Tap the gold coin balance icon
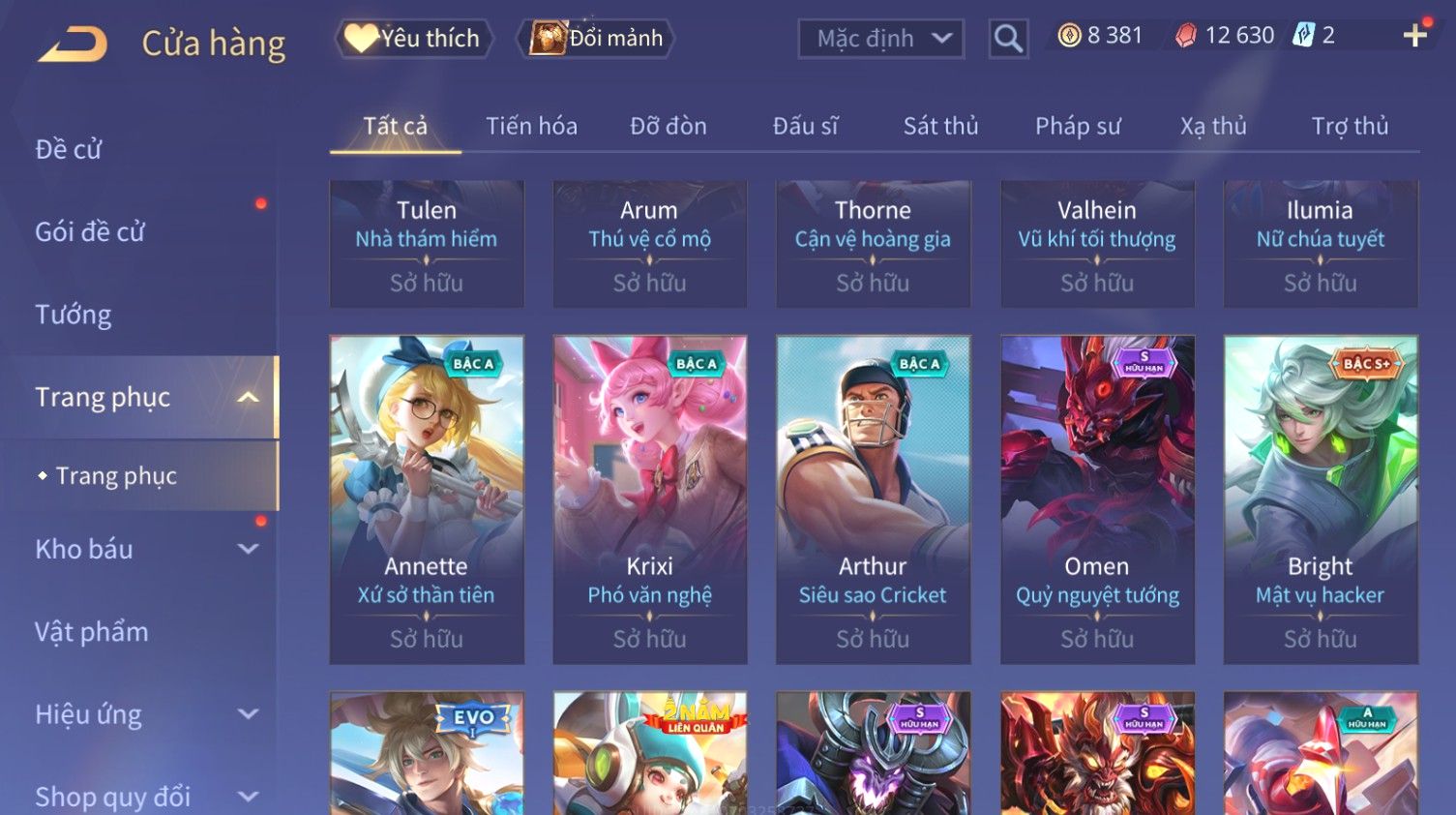This screenshot has width=1456, height=815. [1069, 36]
